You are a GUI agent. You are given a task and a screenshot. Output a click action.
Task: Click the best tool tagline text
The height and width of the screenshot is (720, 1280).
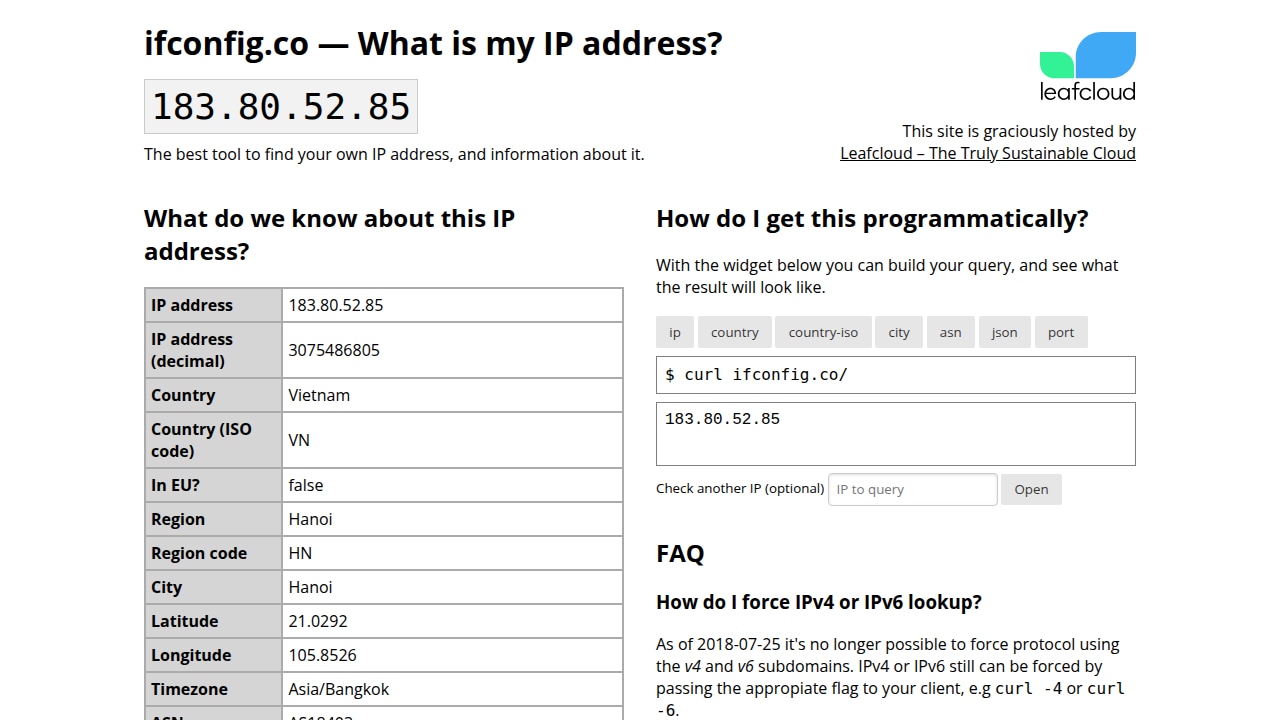pos(394,154)
